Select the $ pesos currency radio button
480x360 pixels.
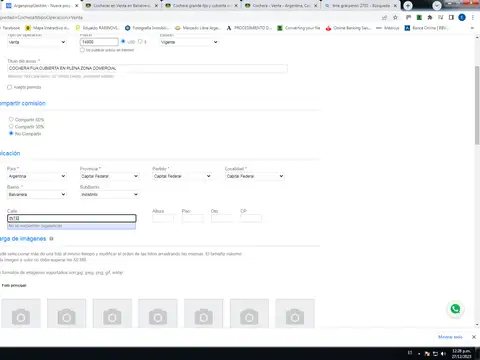click(140, 42)
